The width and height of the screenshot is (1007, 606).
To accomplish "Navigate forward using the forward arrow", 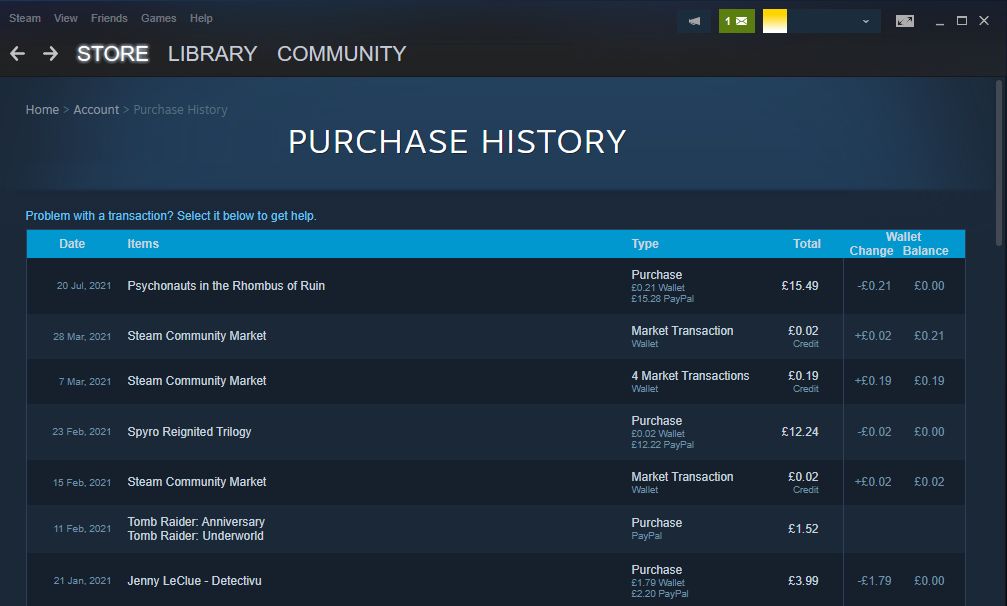I will (48, 53).
